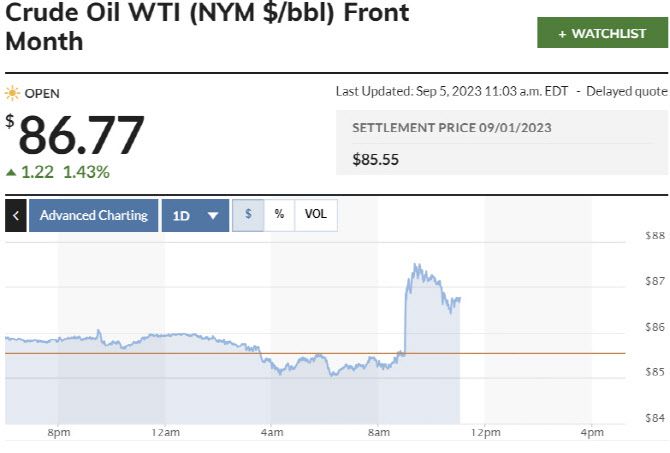Open the 1D time range dropdown
The image size is (670, 453).
pos(195,215)
